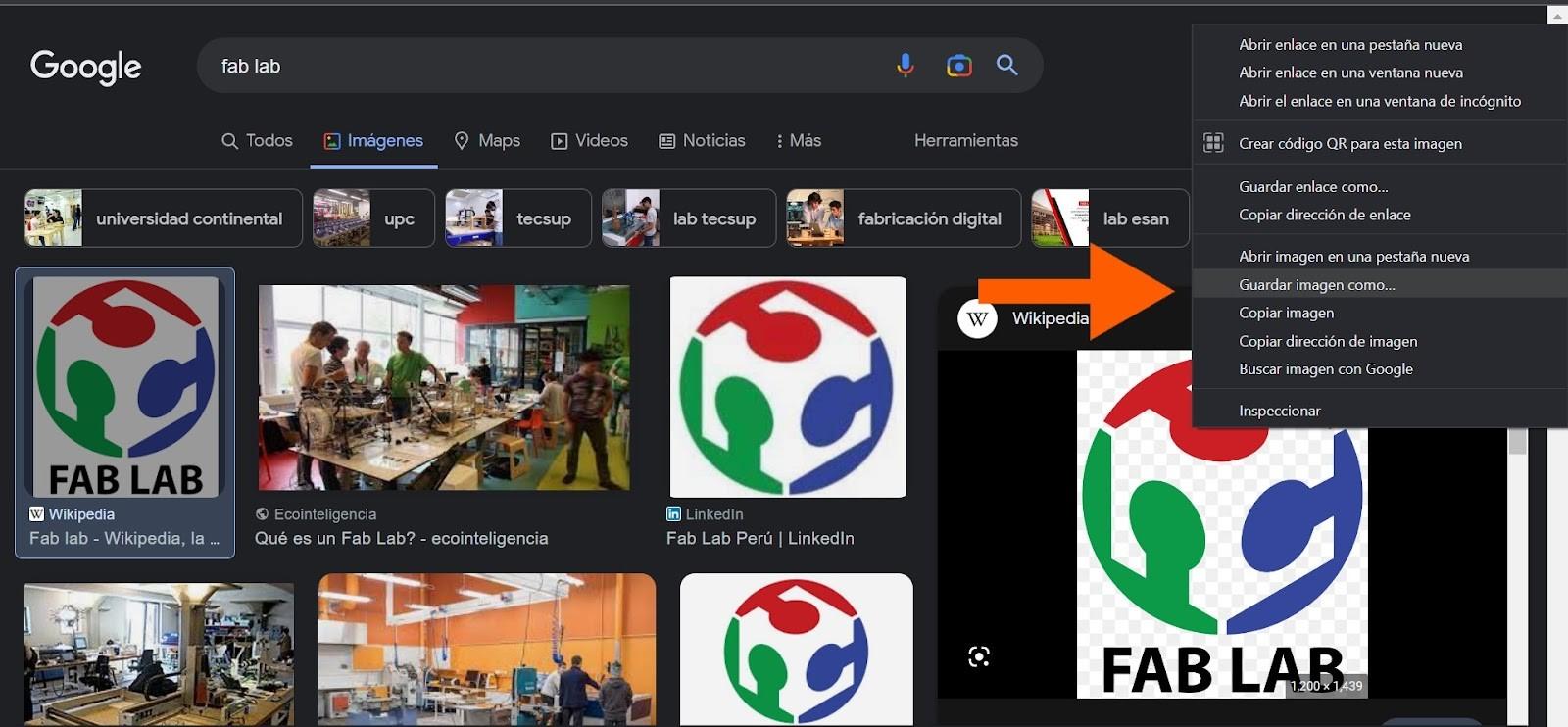
Task: Filter by universidad continental chip
Action: click(164, 218)
